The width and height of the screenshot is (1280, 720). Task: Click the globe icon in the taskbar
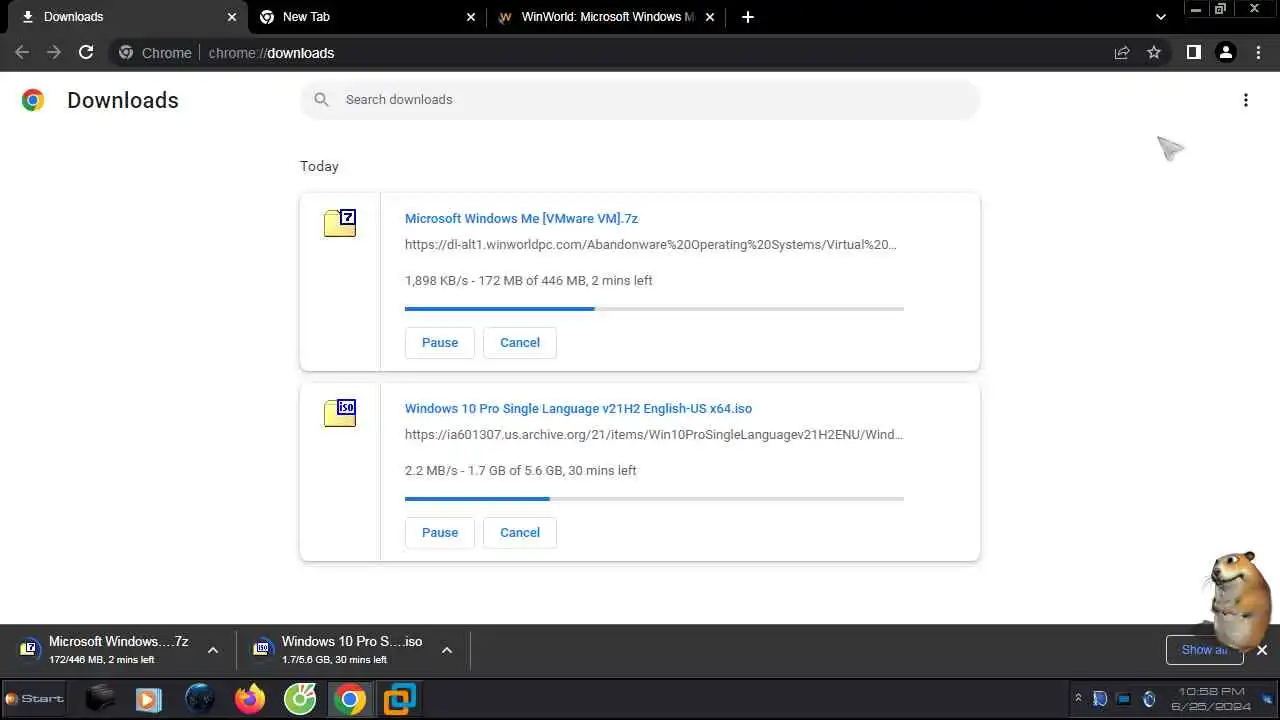[x=200, y=698]
